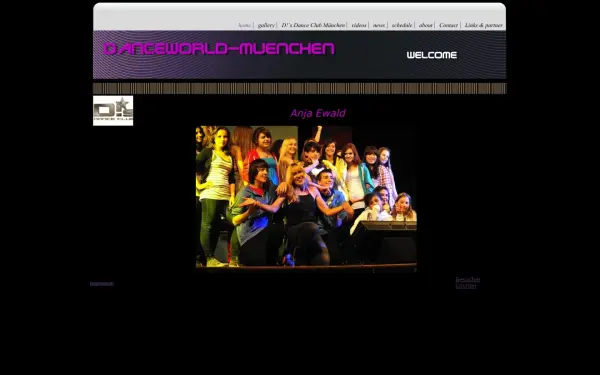Open the about page

tap(426, 25)
